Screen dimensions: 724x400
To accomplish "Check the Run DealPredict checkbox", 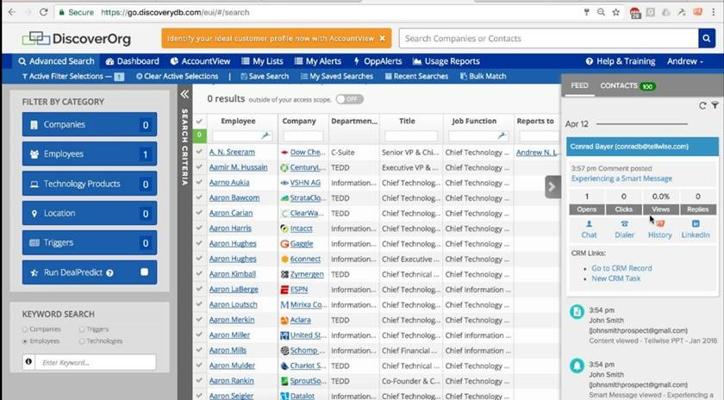I will [x=145, y=272].
